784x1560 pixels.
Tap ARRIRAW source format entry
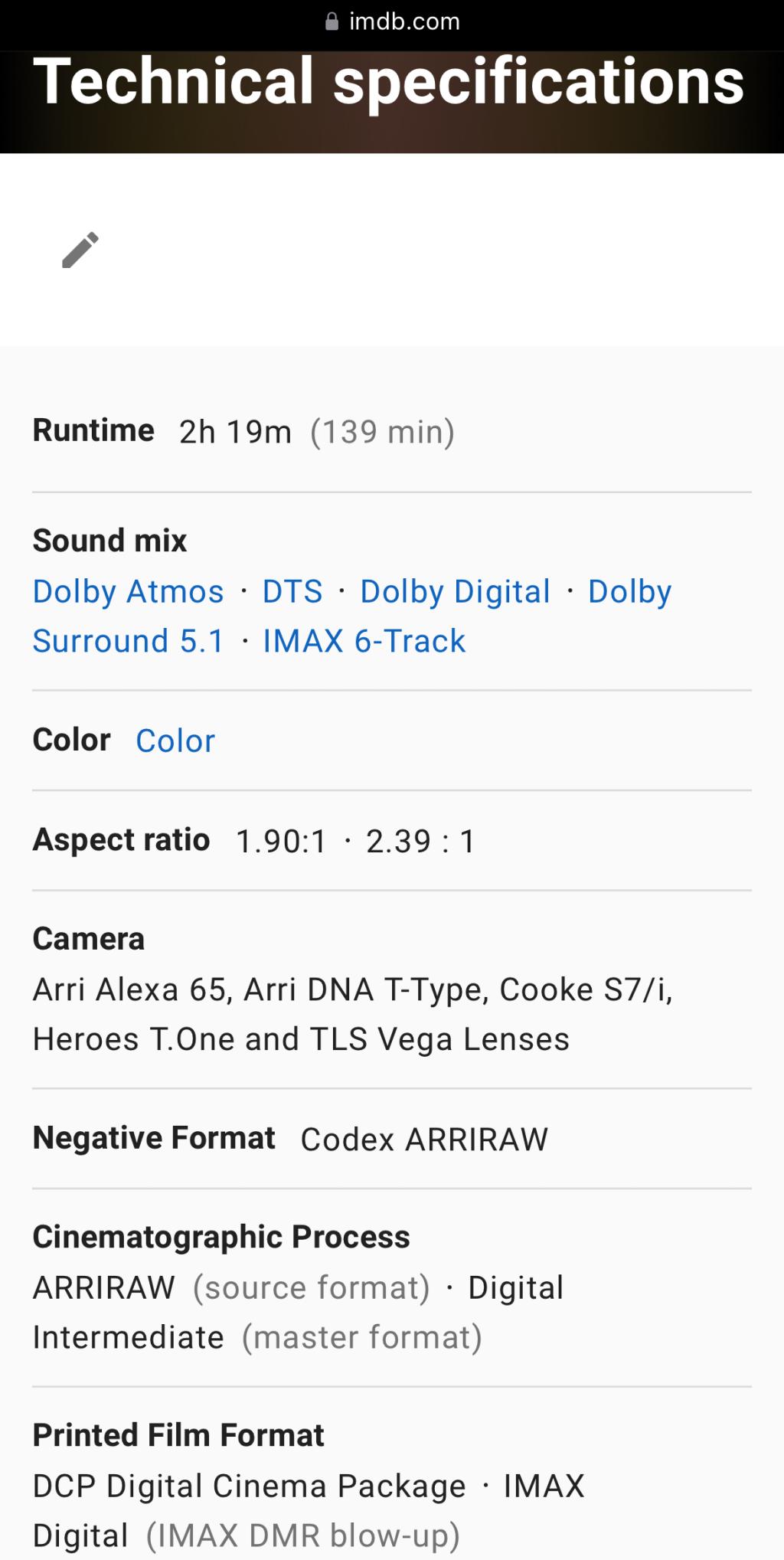(x=231, y=1288)
